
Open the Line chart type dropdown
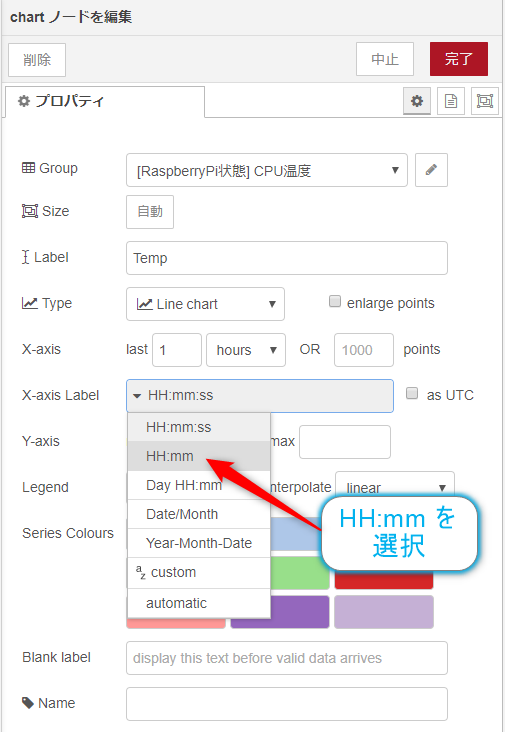205,304
